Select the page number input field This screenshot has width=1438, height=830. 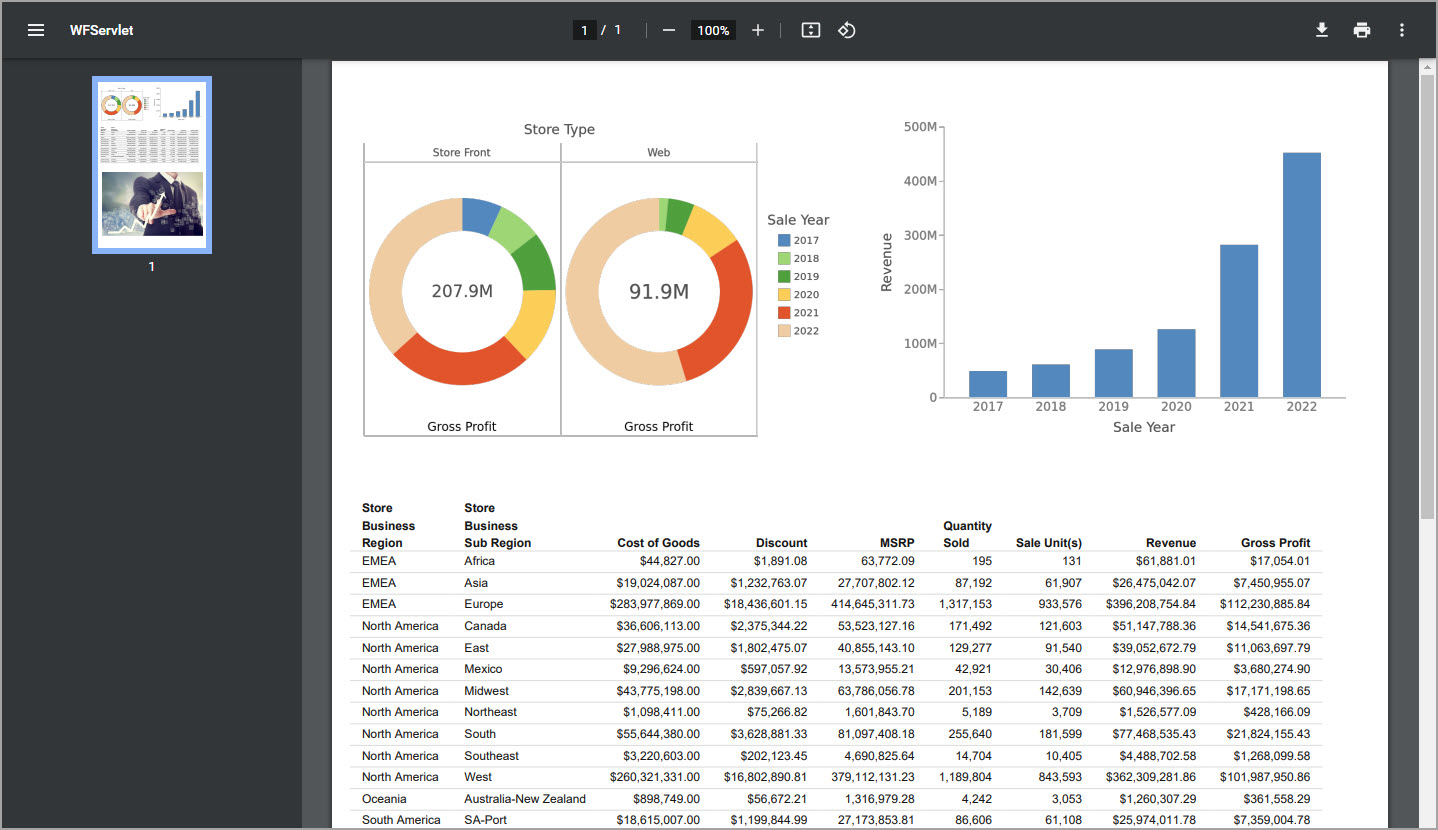585,30
